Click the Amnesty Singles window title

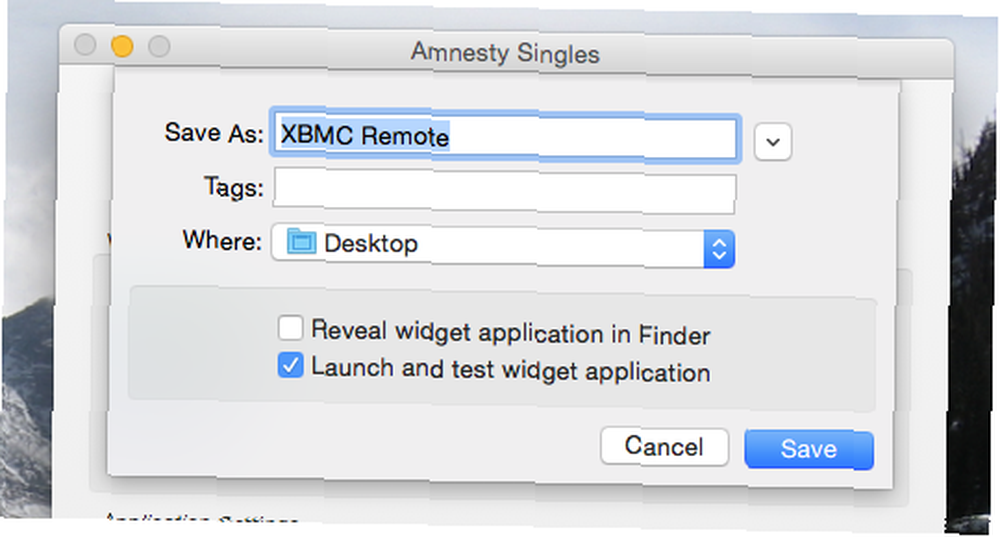[505, 53]
